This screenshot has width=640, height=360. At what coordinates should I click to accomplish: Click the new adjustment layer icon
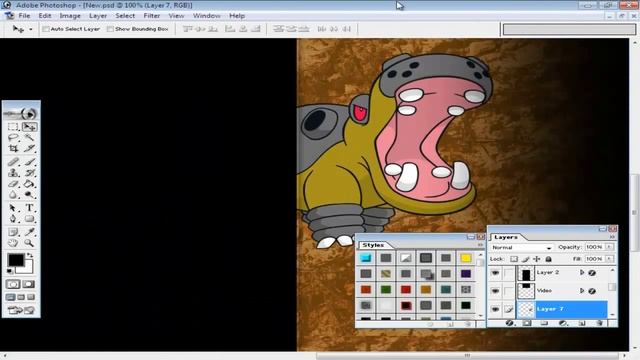(x=563, y=323)
